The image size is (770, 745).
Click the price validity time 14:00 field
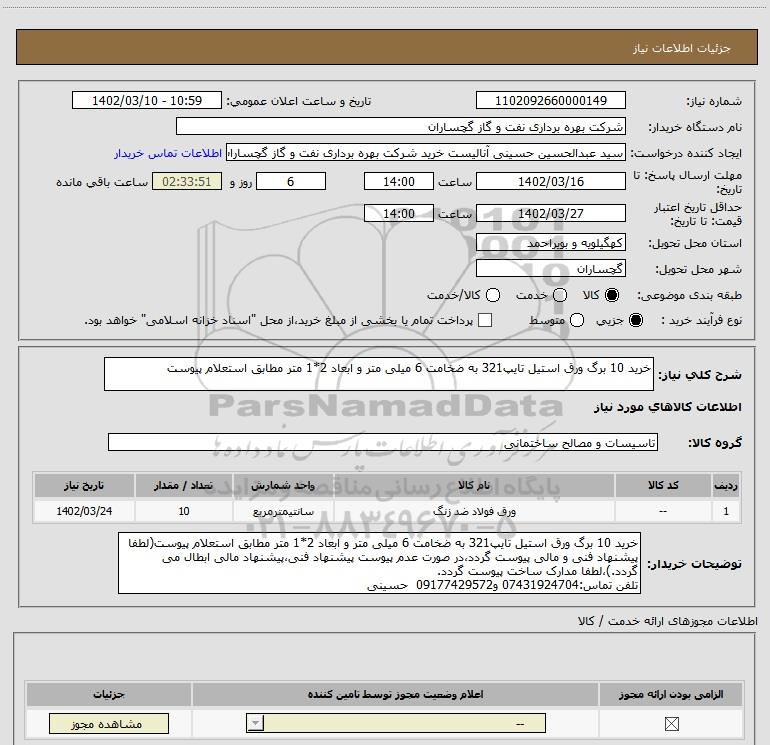click(399, 213)
